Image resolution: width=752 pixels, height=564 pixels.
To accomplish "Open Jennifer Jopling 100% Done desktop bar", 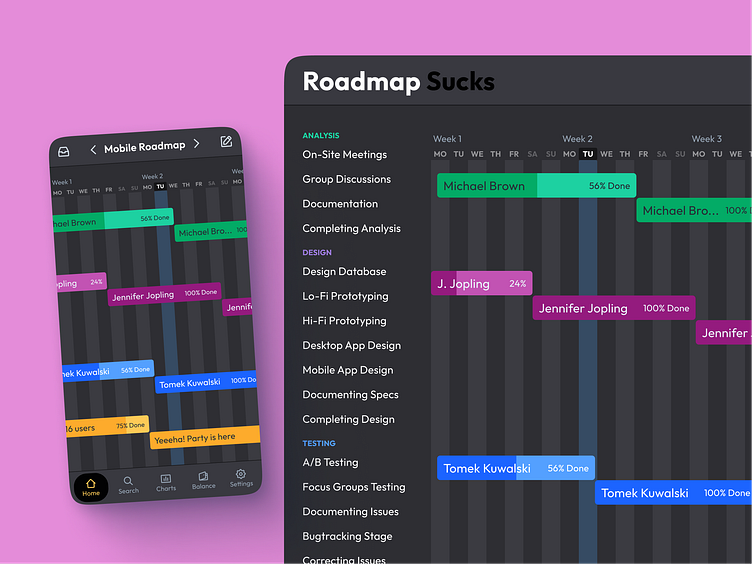I will (614, 308).
